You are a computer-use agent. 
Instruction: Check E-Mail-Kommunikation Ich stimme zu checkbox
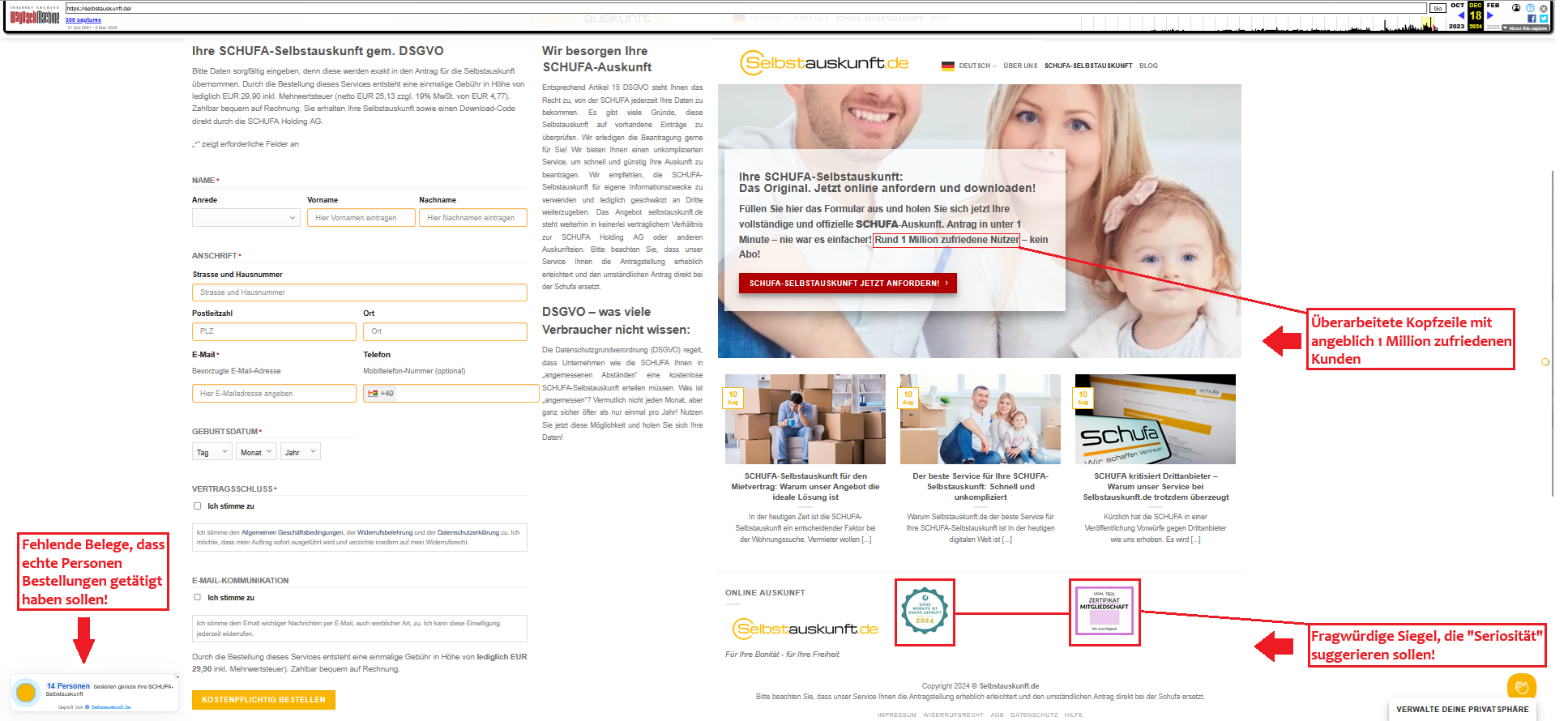tap(197, 598)
